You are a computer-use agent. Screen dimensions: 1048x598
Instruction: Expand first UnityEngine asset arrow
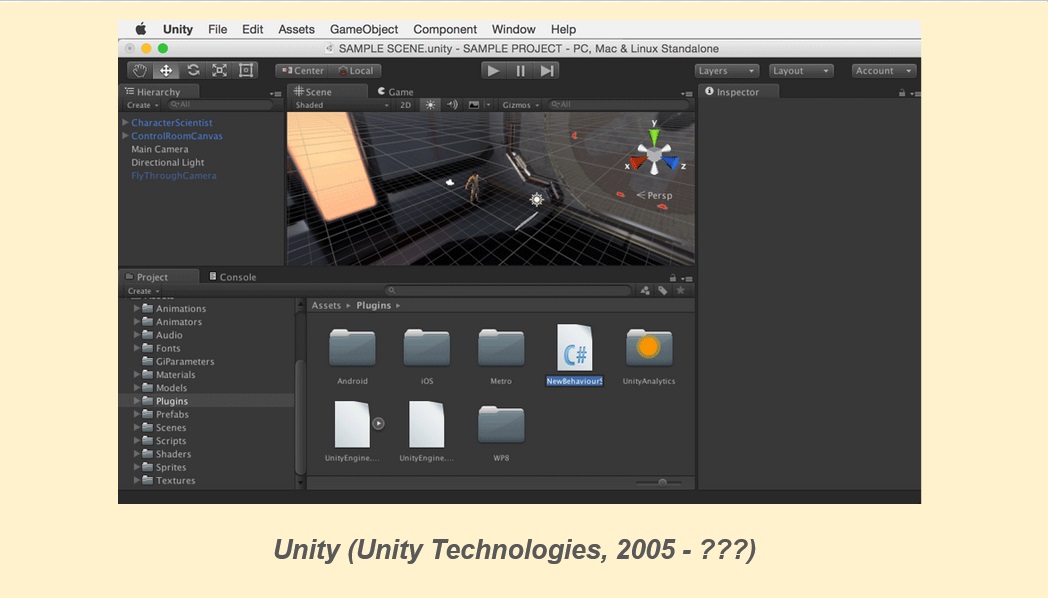point(378,423)
